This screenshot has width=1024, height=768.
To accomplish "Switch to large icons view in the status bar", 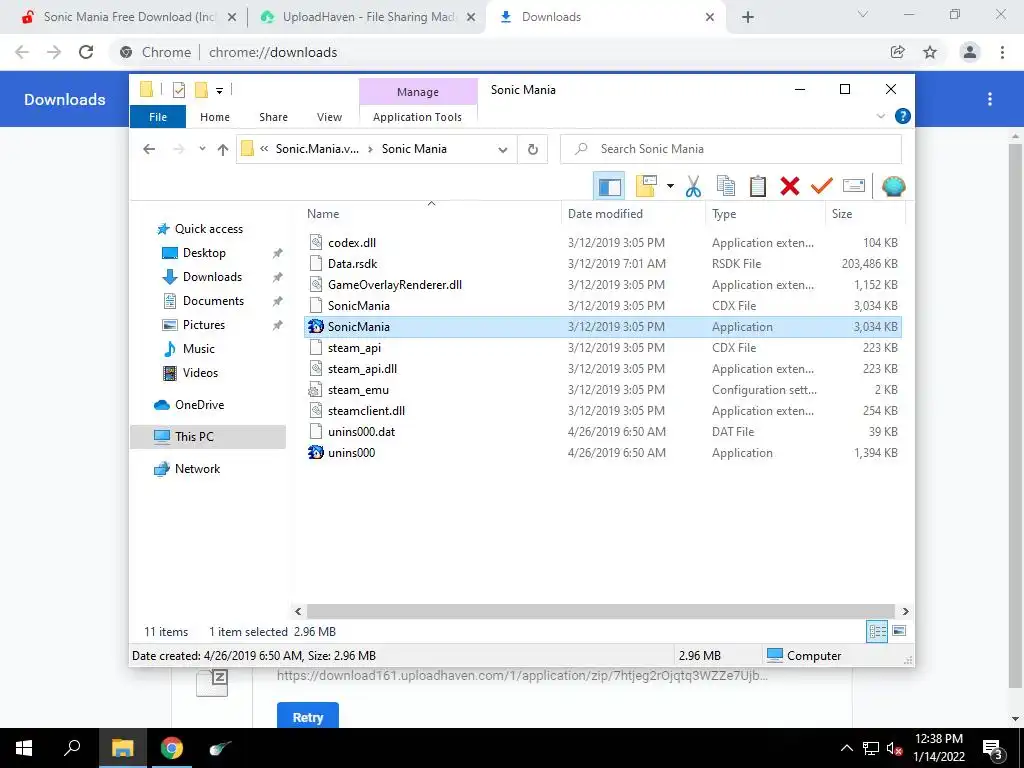I will (899, 631).
